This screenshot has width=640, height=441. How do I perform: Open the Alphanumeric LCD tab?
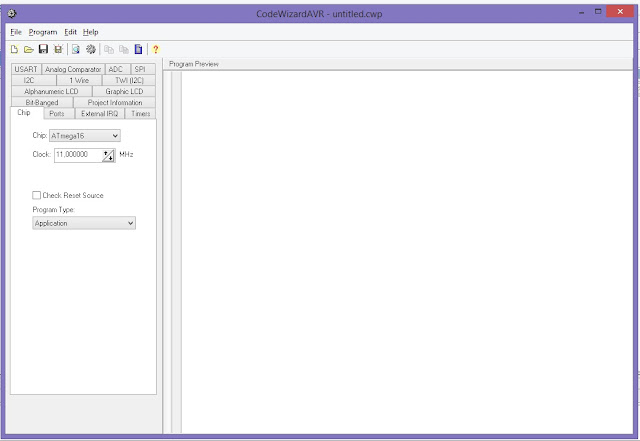pyautogui.click(x=51, y=91)
